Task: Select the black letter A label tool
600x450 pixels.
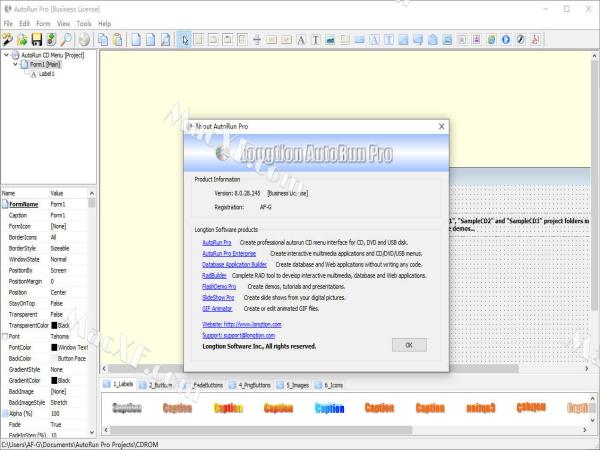Action: coord(301,39)
